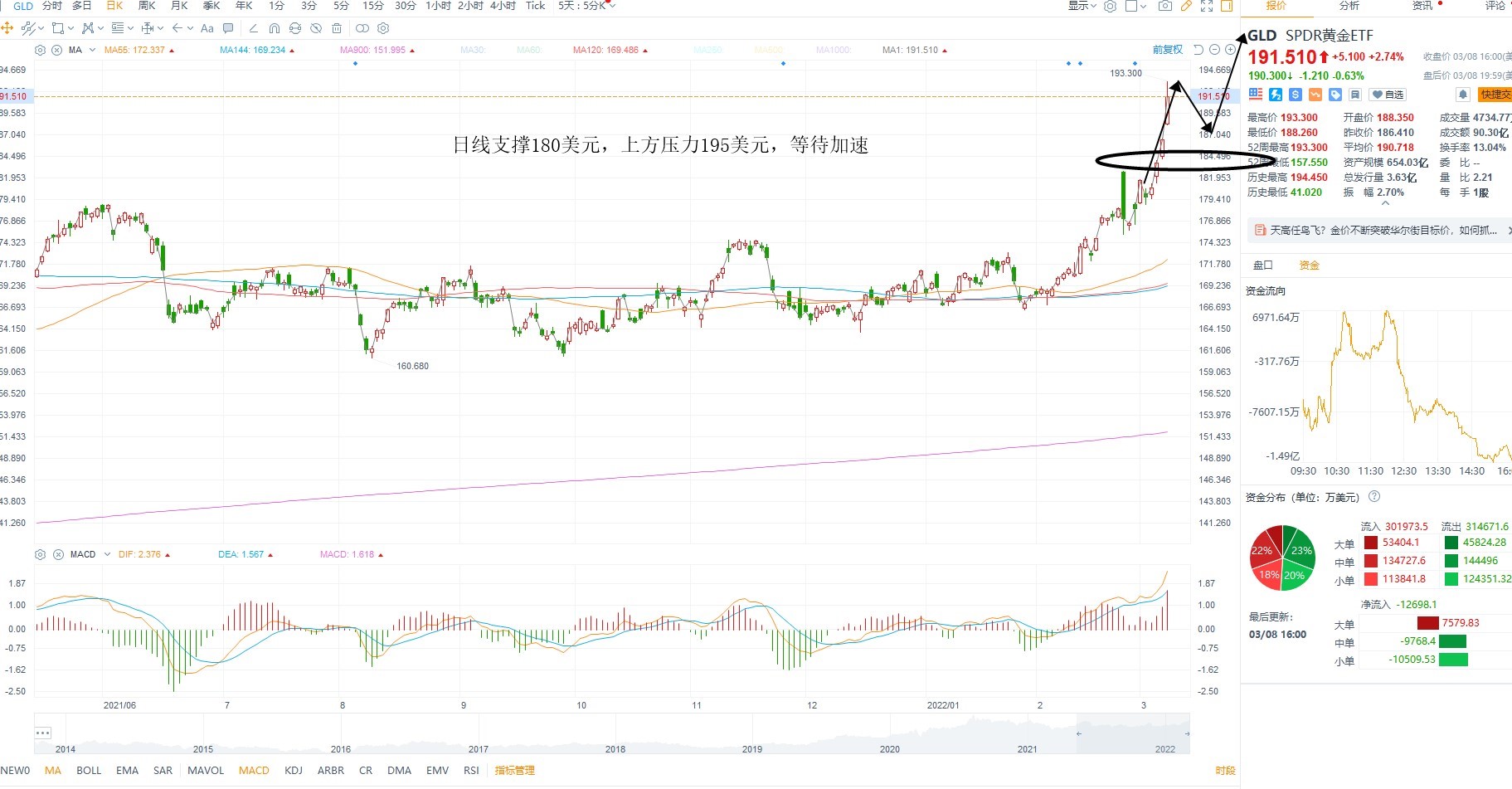The height and width of the screenshot is (789, 1512).
Task: Hide all drawings with eye-slash icon
Action: (x=316, y=28)
